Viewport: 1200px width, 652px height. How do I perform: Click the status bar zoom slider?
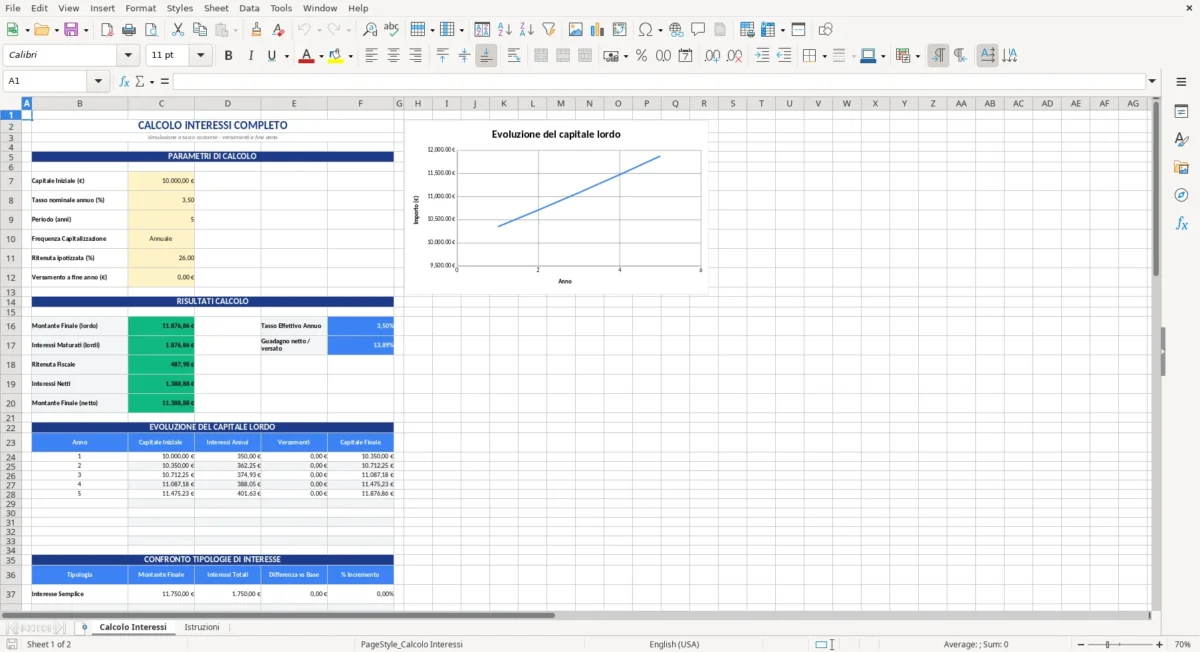click(1119, 645)
